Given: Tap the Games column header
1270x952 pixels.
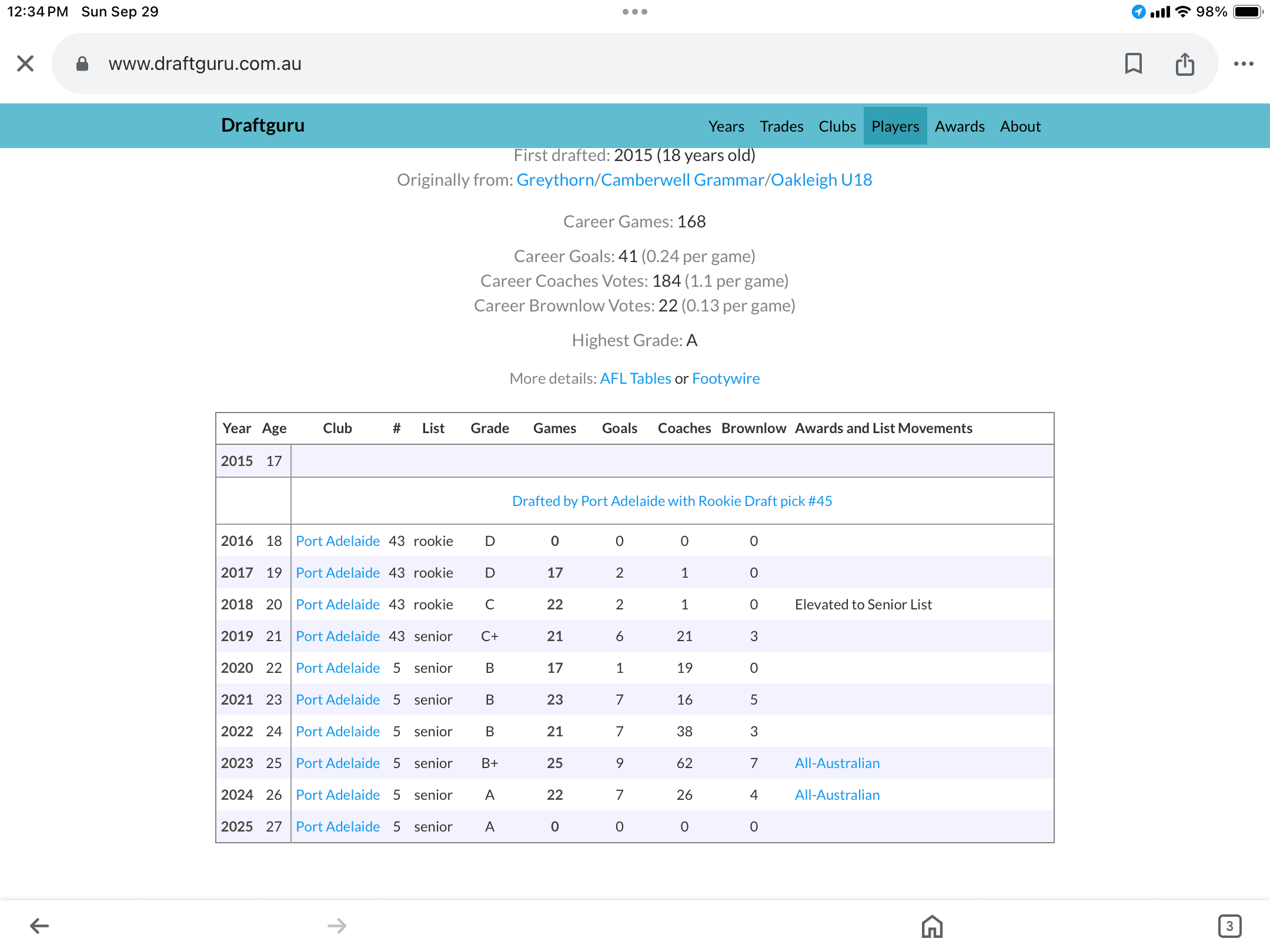Looking at the screenshot, I should click(x=554, y=428).
